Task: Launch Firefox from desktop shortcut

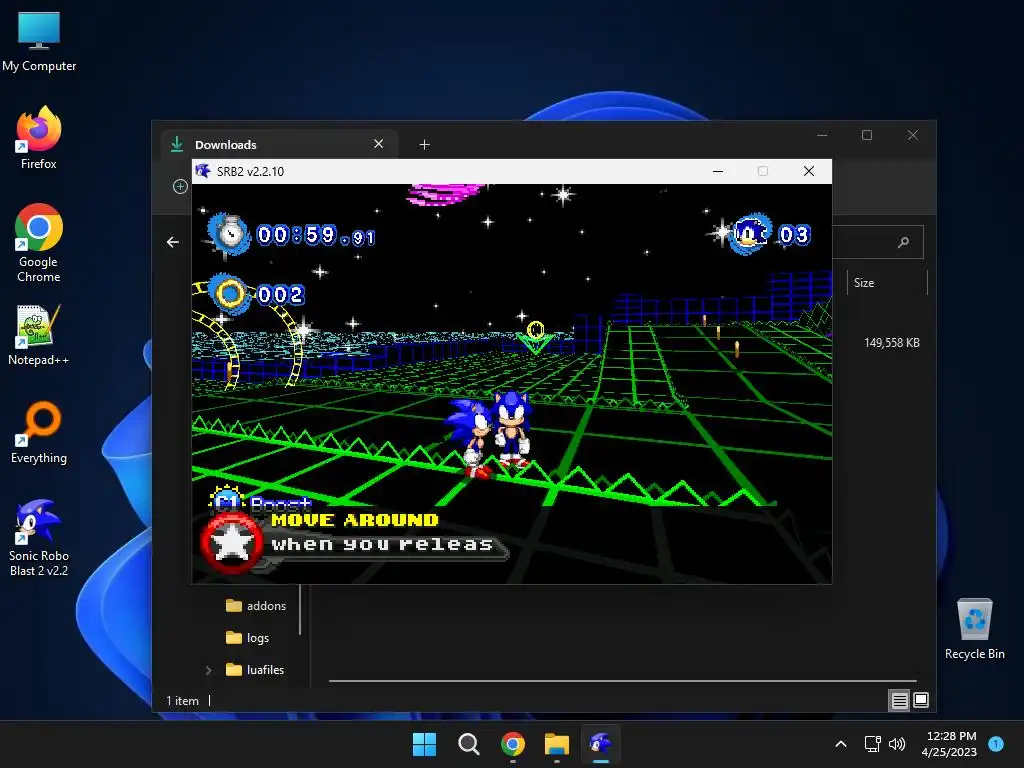Action: tap(39, 138)
